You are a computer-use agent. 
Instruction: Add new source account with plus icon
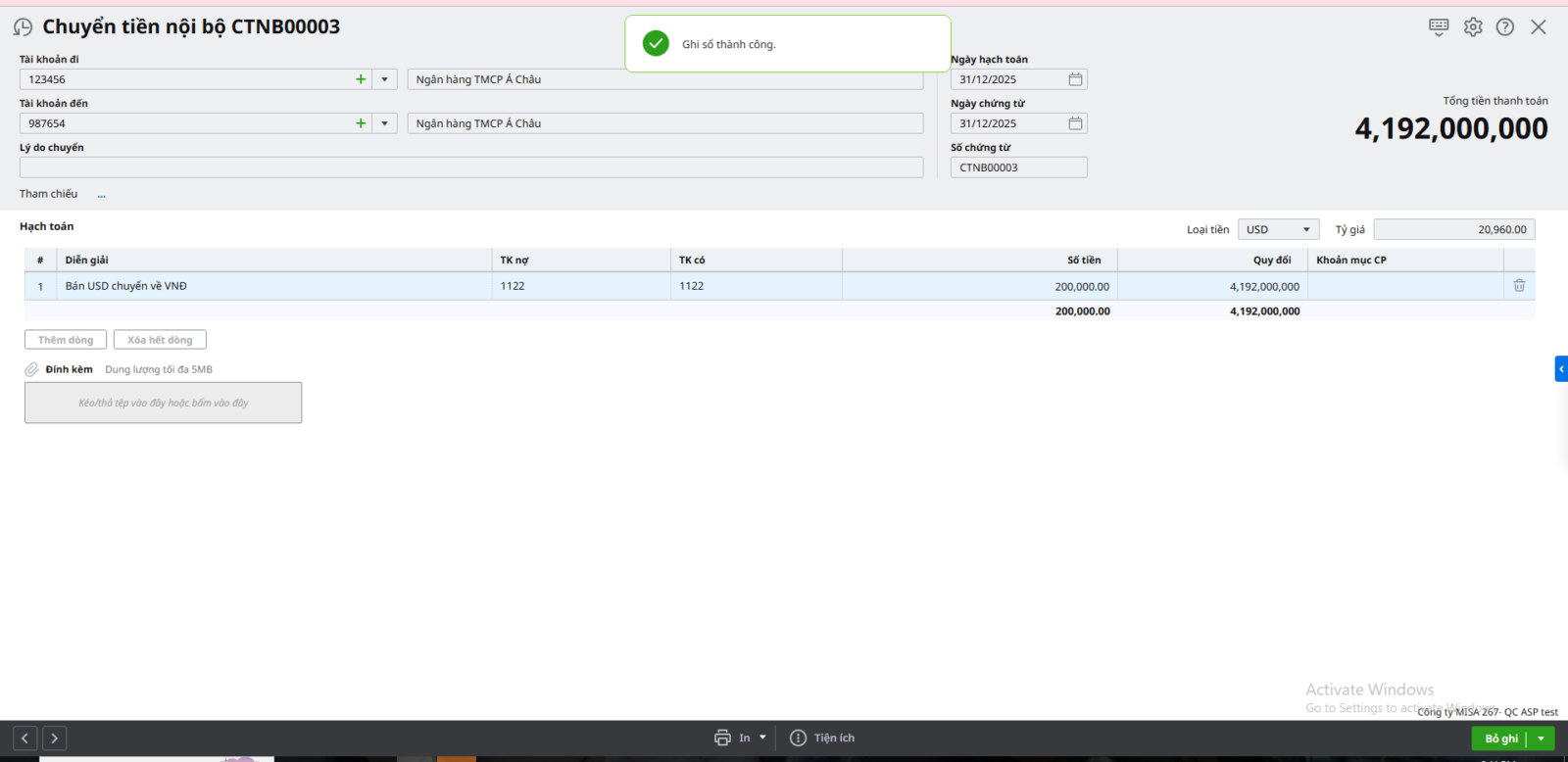(x=361, y=79)
